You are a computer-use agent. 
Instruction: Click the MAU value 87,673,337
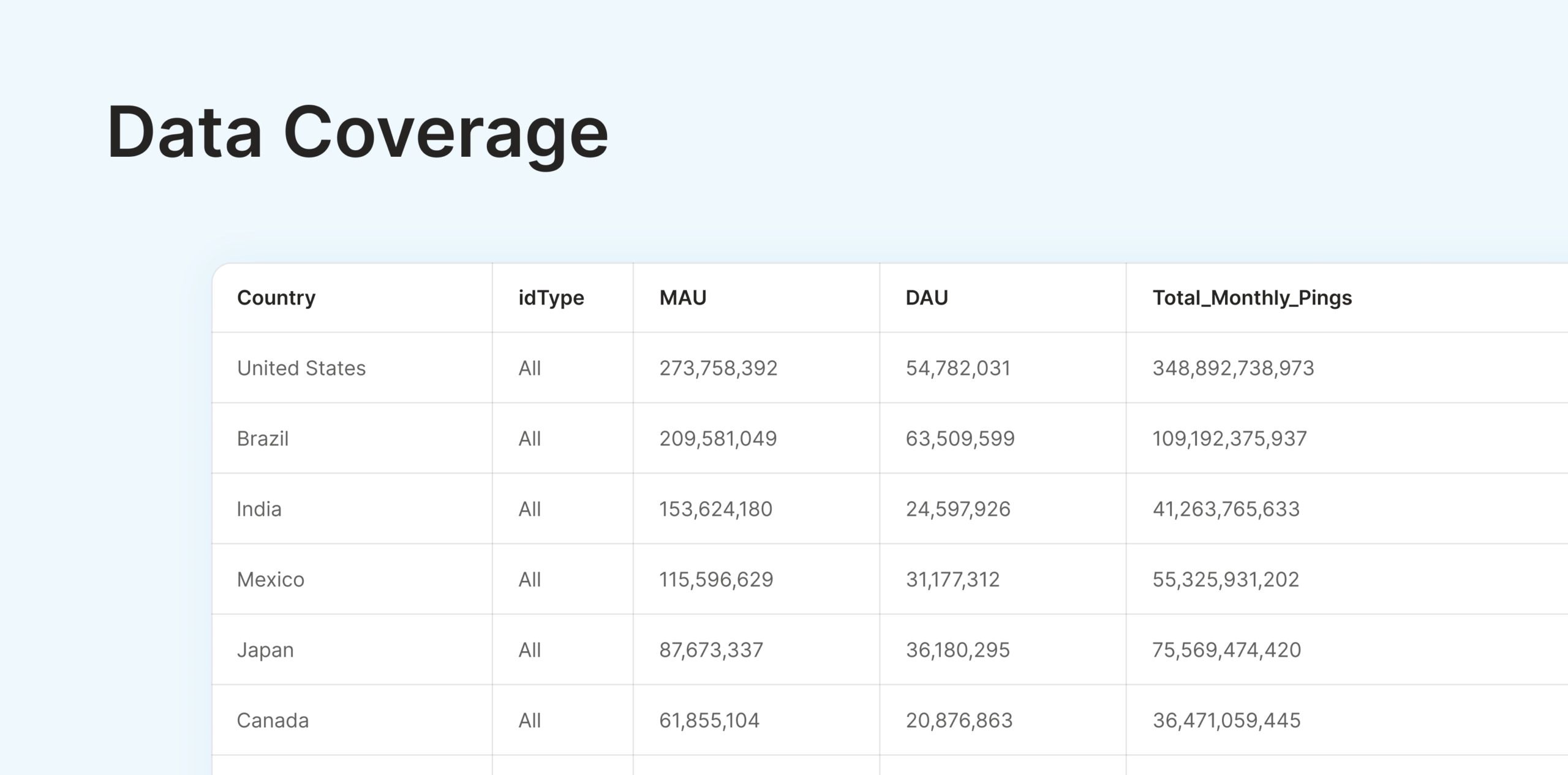[711, 650]
